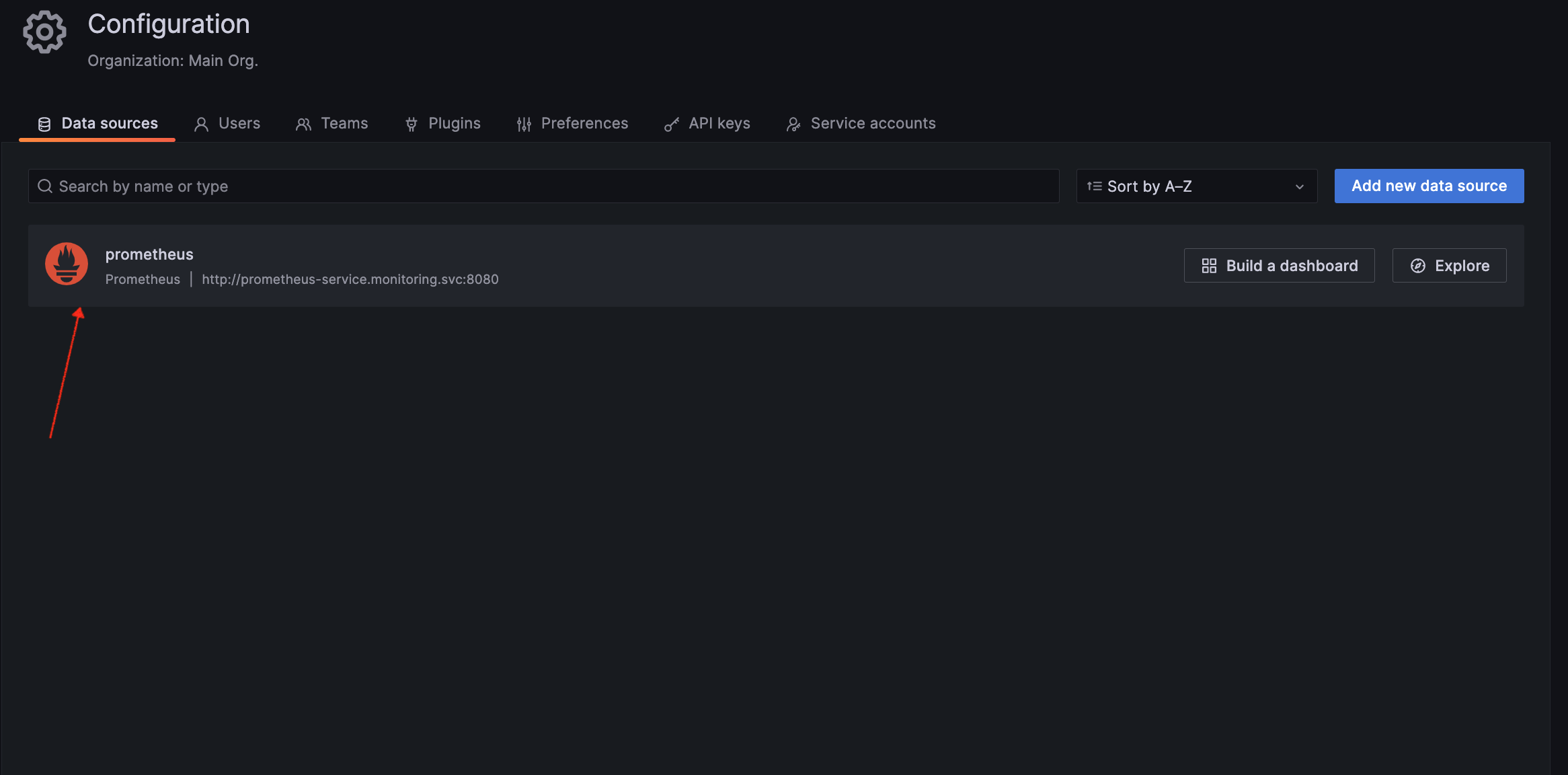Image resolution: width=1568 pixels, height=775 pixels.
Task: Switch to the Users tab
Action: pos(239,124)
